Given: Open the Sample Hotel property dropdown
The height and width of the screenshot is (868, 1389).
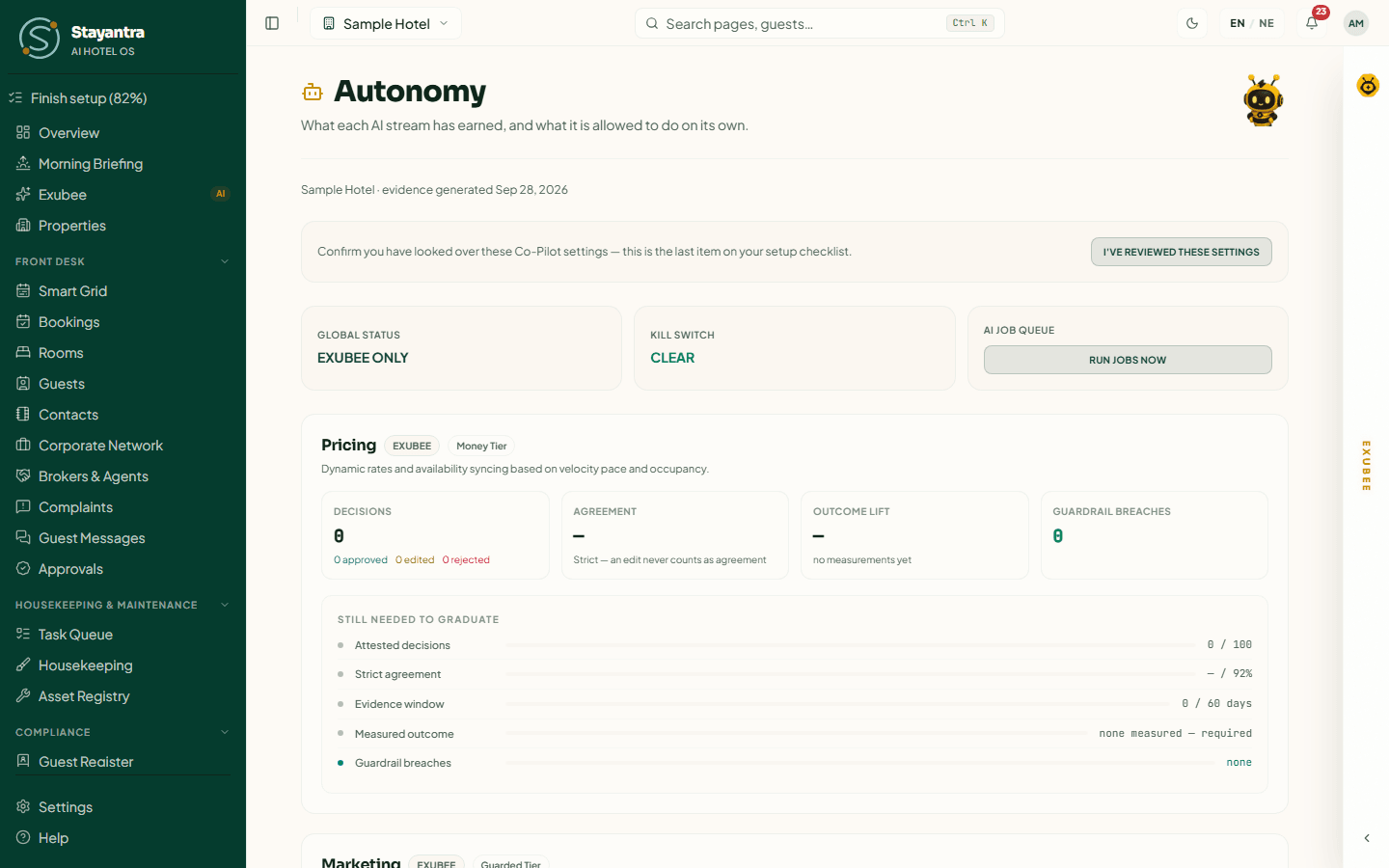Looking at the screenshot, I should (386, 23).
